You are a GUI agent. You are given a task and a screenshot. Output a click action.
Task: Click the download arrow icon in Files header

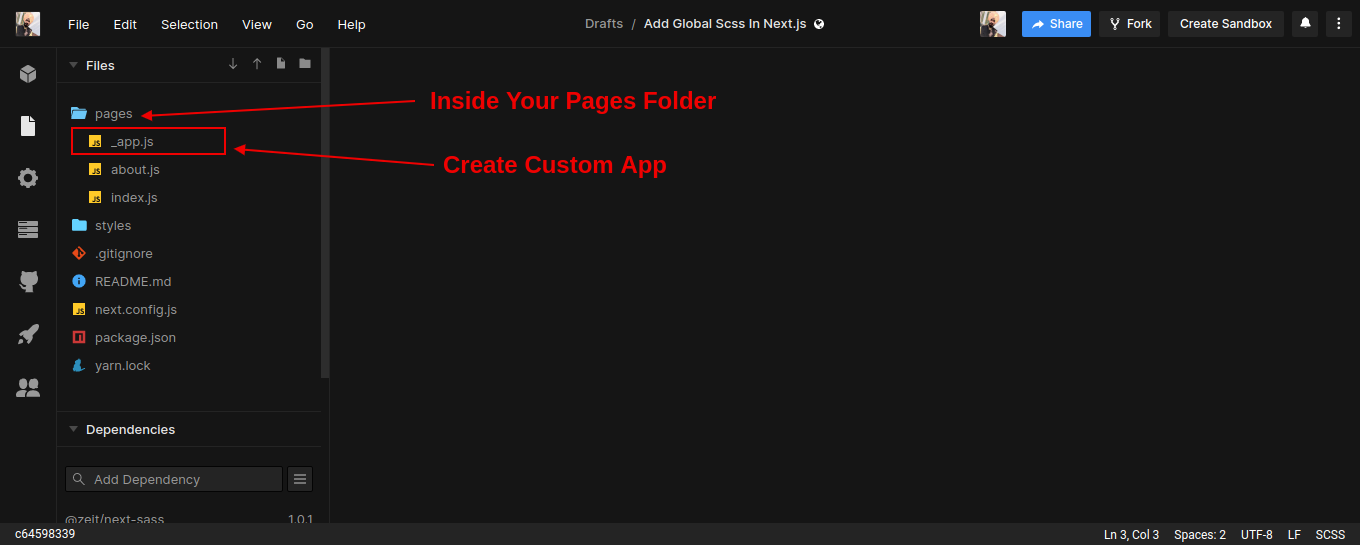(233, 64)
